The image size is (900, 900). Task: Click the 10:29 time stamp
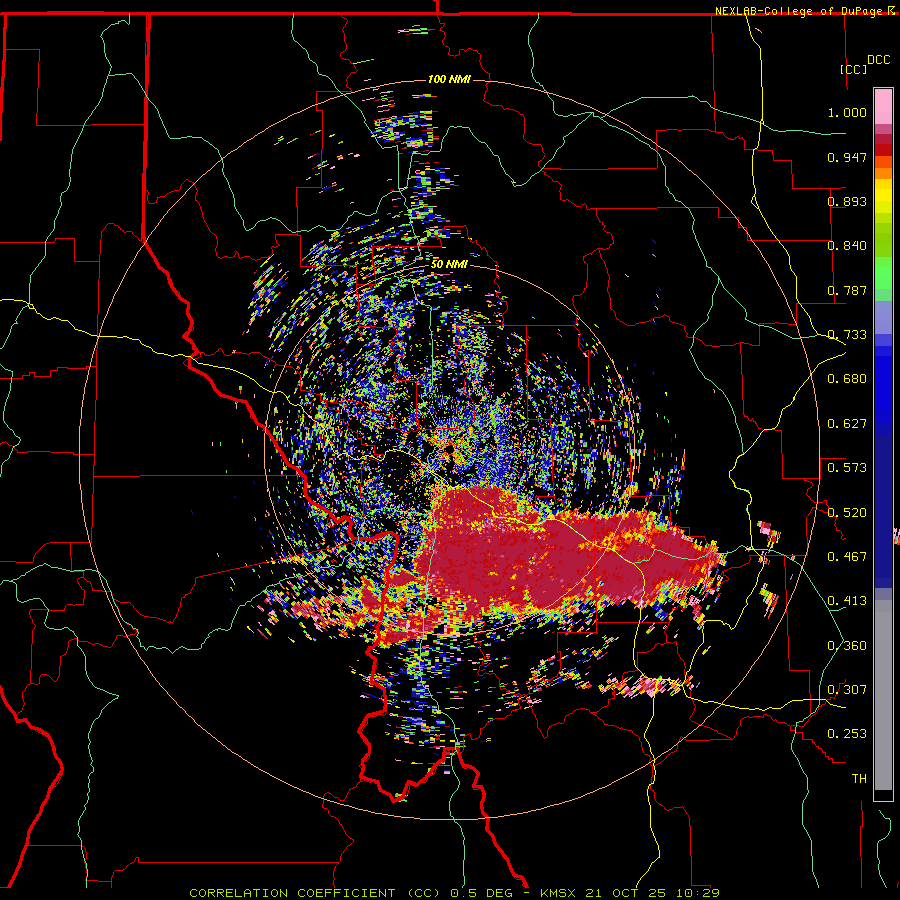[x=697, y=893]
